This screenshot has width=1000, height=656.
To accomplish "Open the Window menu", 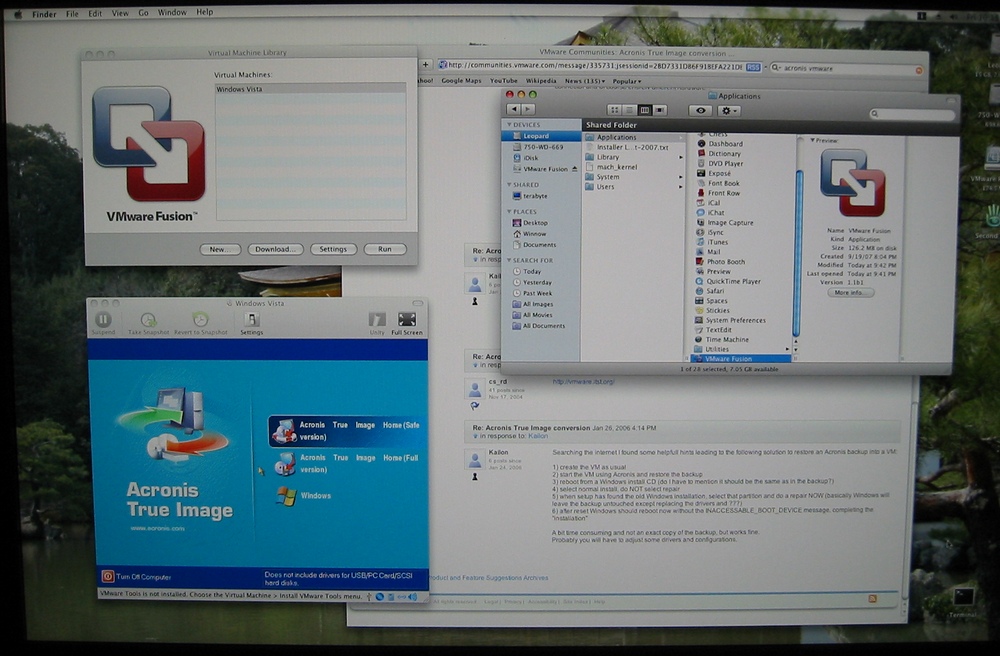I will coord(172,12).
